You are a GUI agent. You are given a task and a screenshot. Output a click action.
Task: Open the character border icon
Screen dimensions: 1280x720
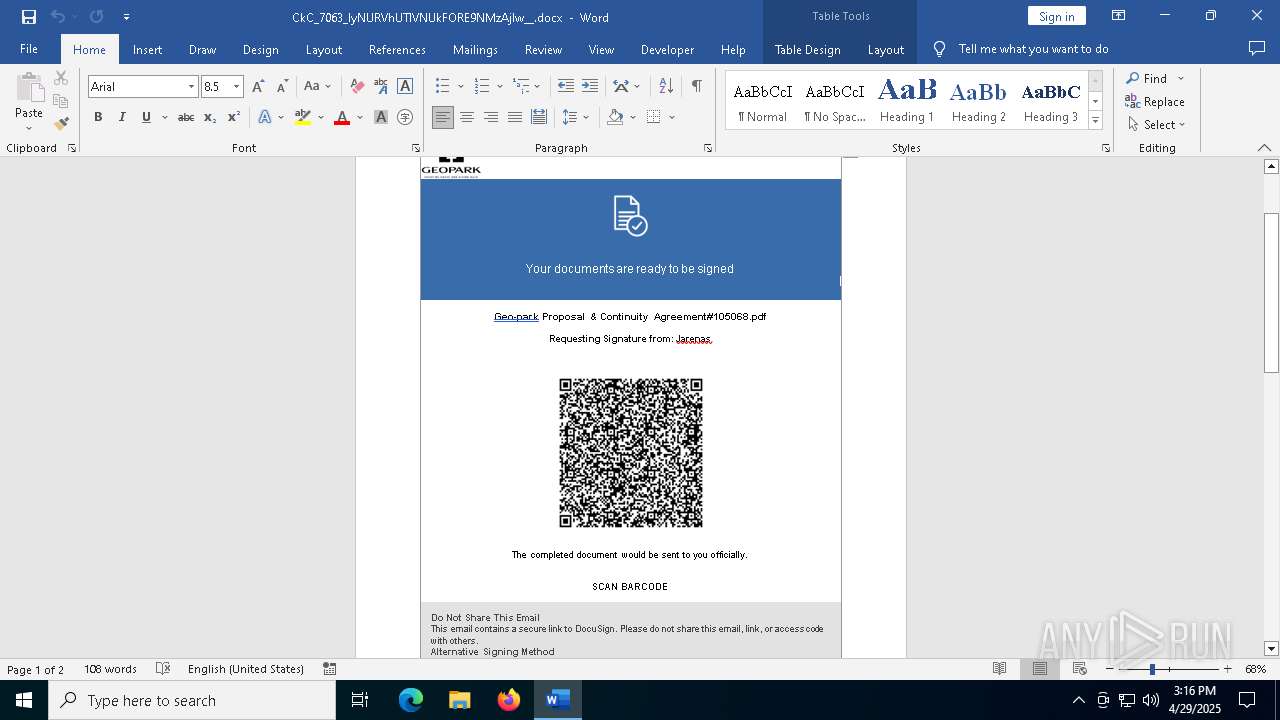pyautogui.click(x=405, y=87)
